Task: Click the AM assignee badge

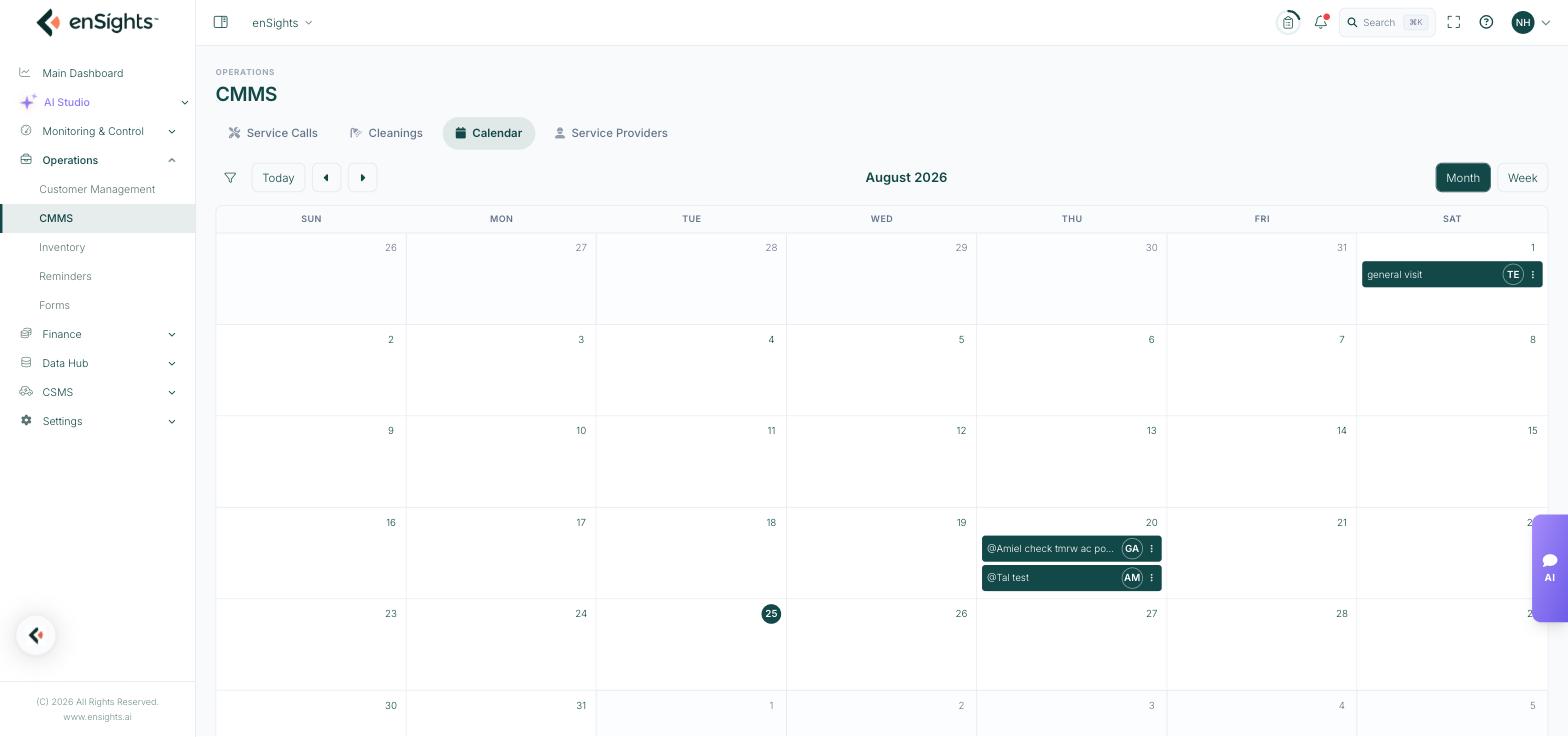Action: 1132,577
